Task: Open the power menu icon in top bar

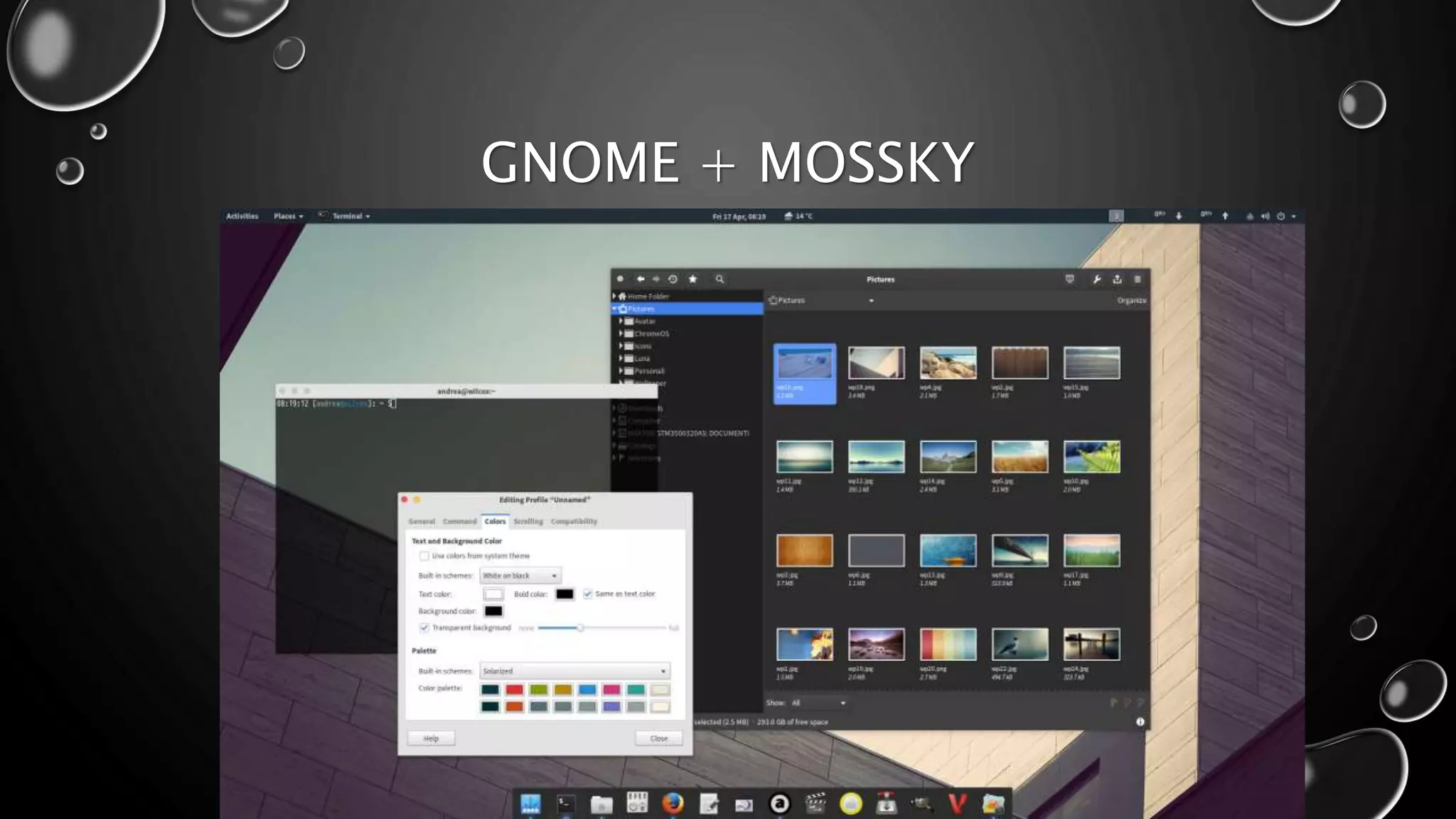Action: pyautogui.click(x=1280, y=216)
